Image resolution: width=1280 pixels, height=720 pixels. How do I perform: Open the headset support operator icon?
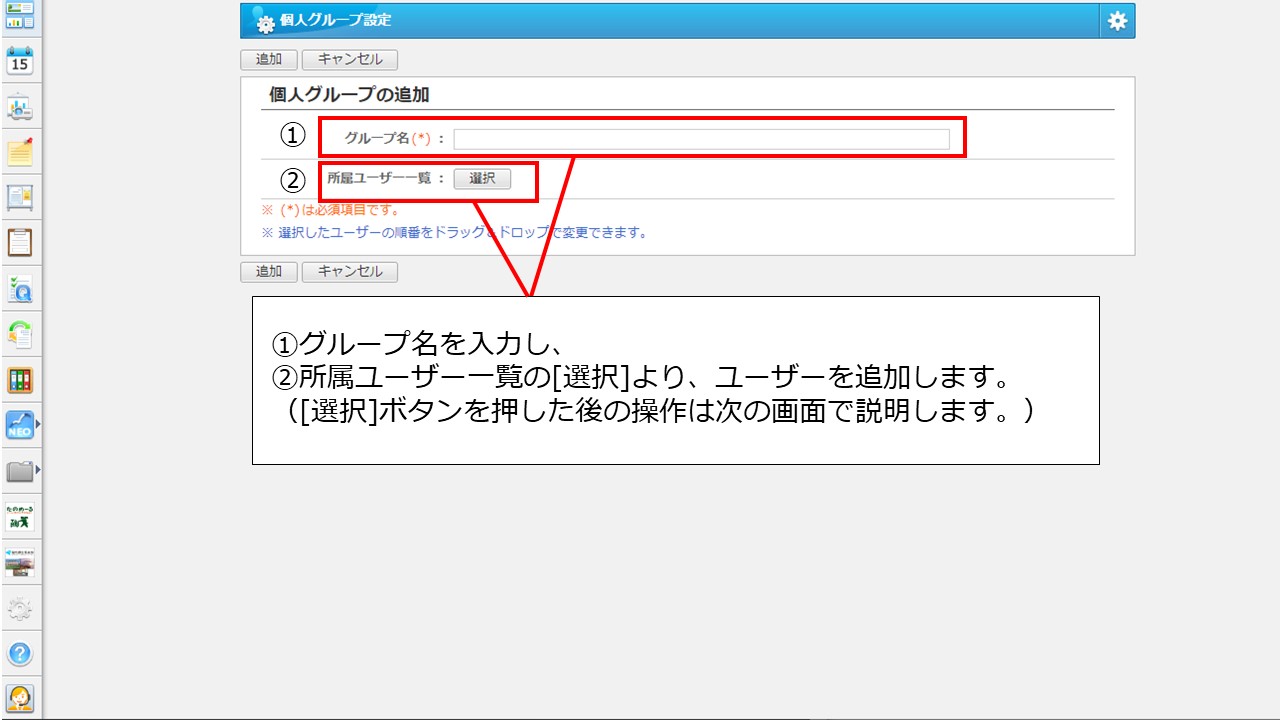click(x=20, y=698)
